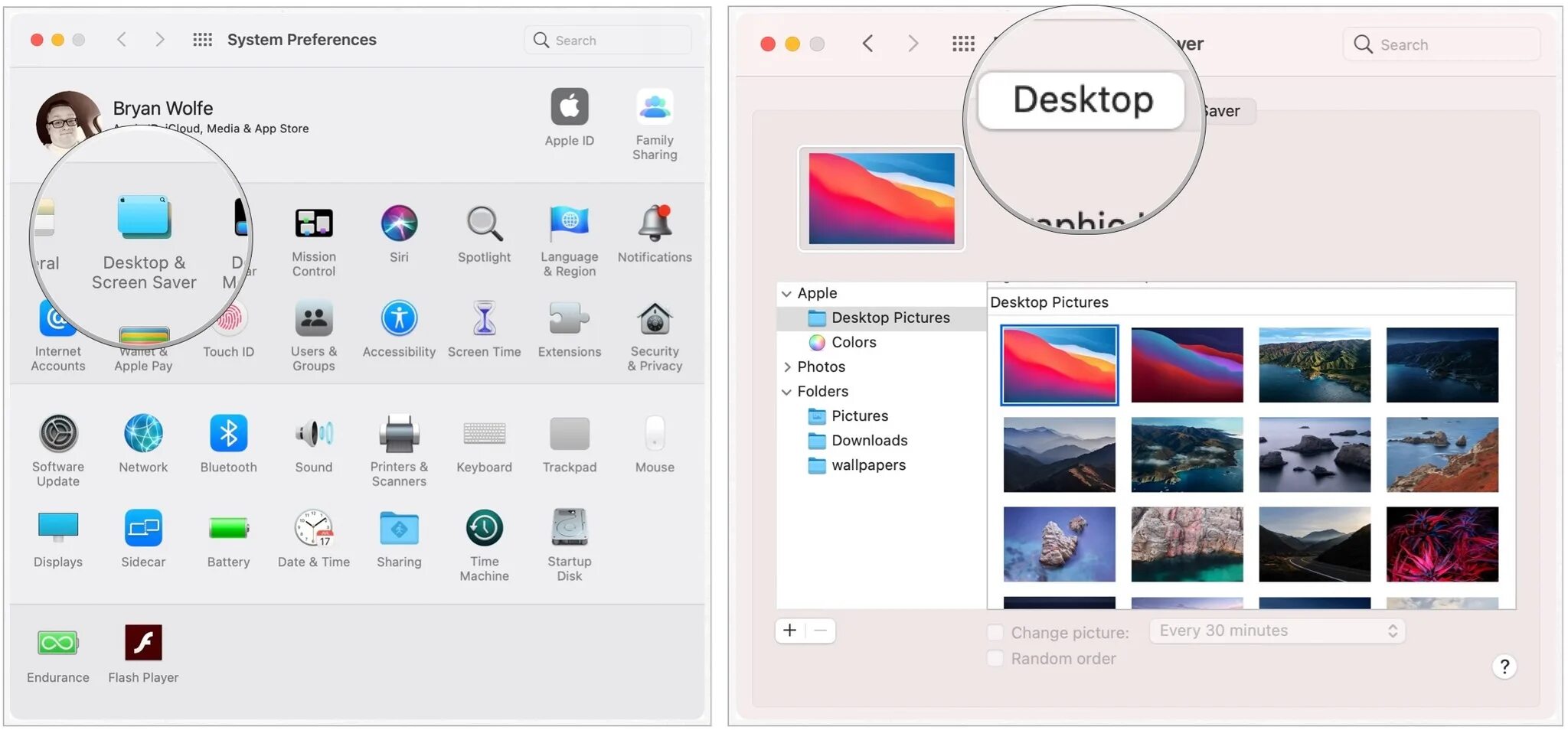The width and height of the screenshot is (1568, 730).
Task: Open Startup Disk preferences
Action: (x=570, y=546)
